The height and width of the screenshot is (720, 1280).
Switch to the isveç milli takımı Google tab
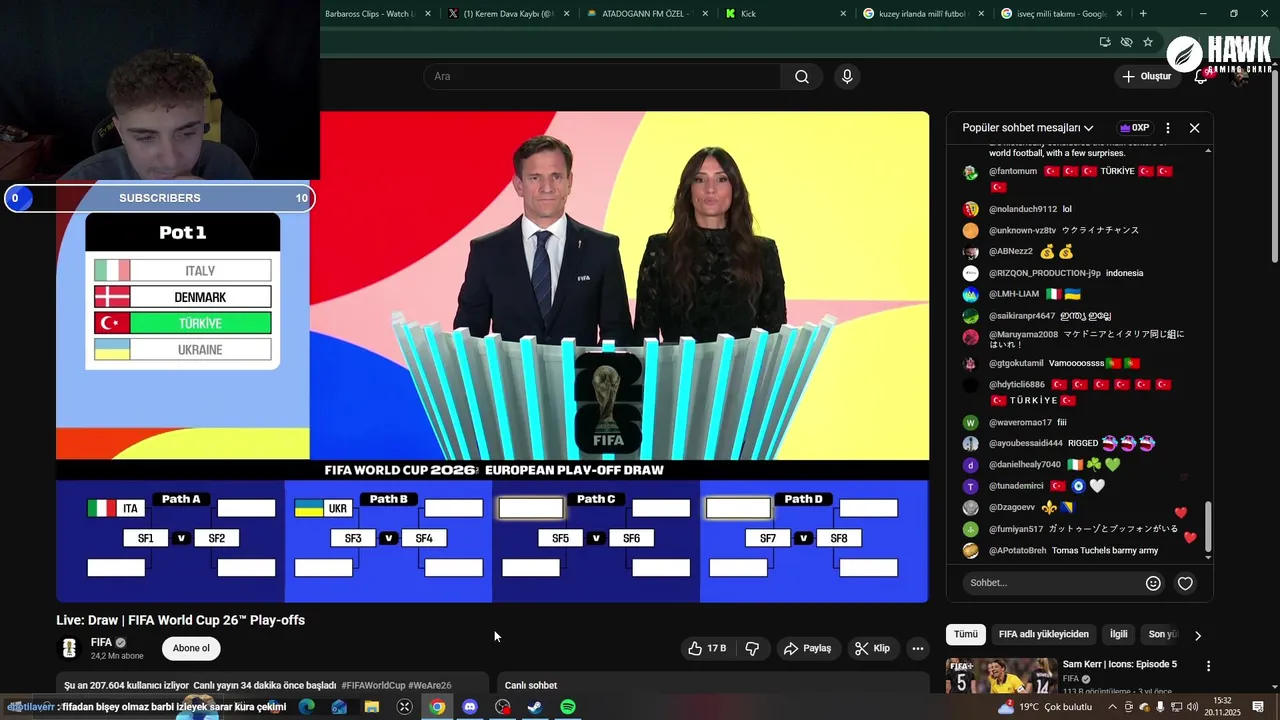(x=1060, y=14)
